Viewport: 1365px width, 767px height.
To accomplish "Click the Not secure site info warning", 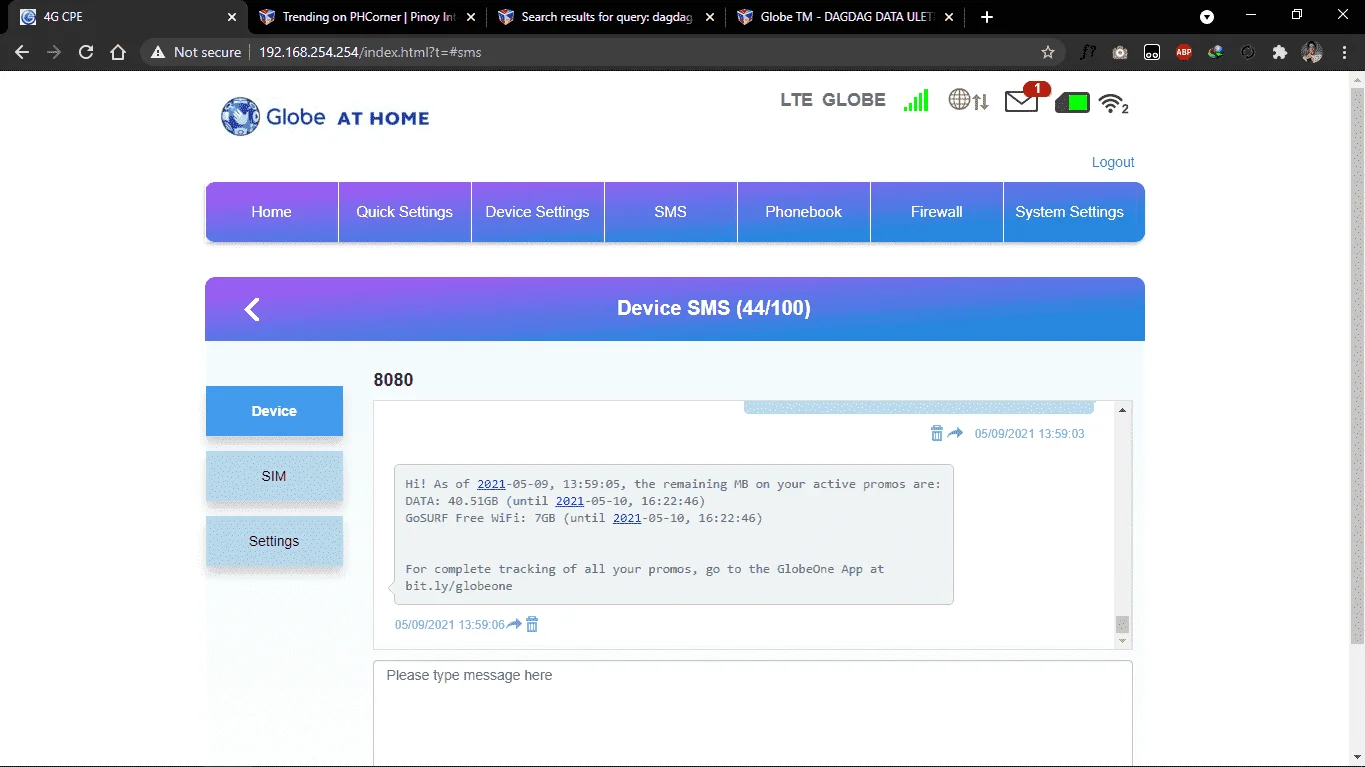I will pyautogui.click(x=196, y=52).
